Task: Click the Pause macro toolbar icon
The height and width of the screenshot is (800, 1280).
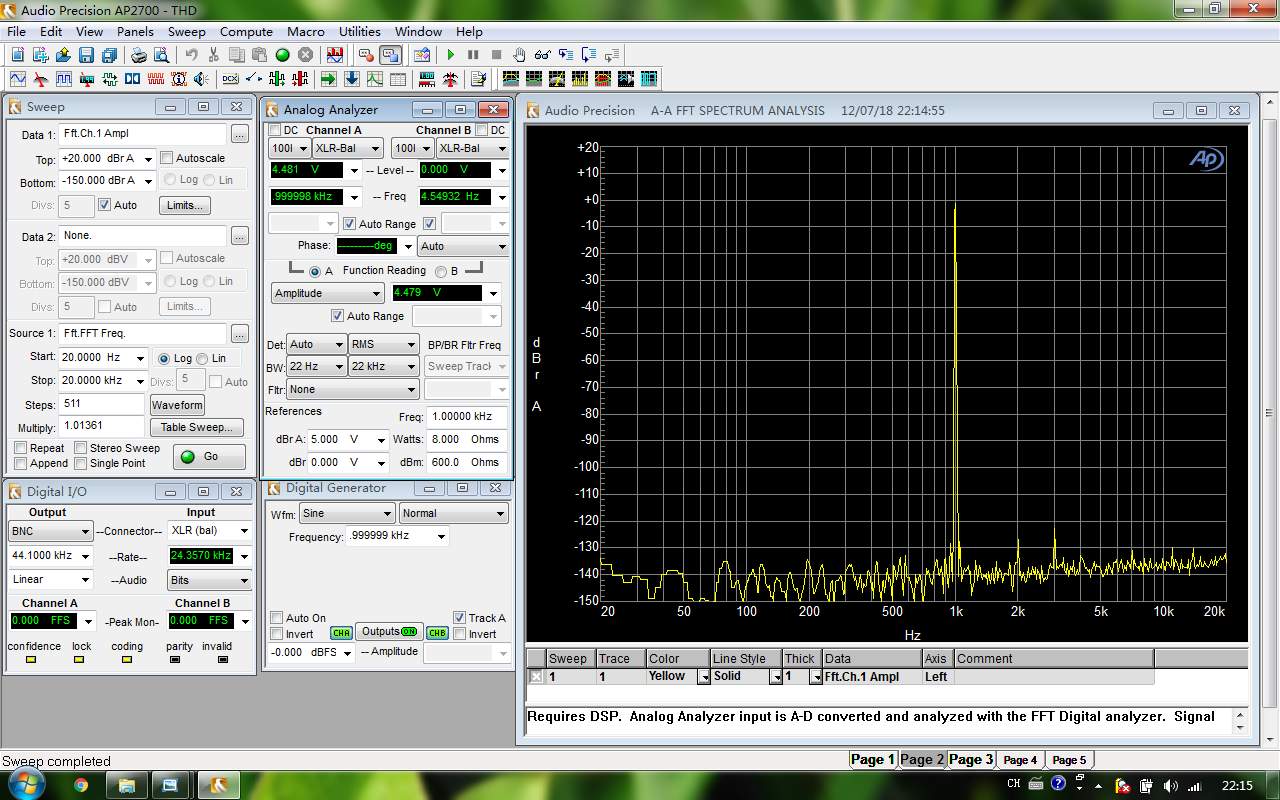Action: click(473, 55)
